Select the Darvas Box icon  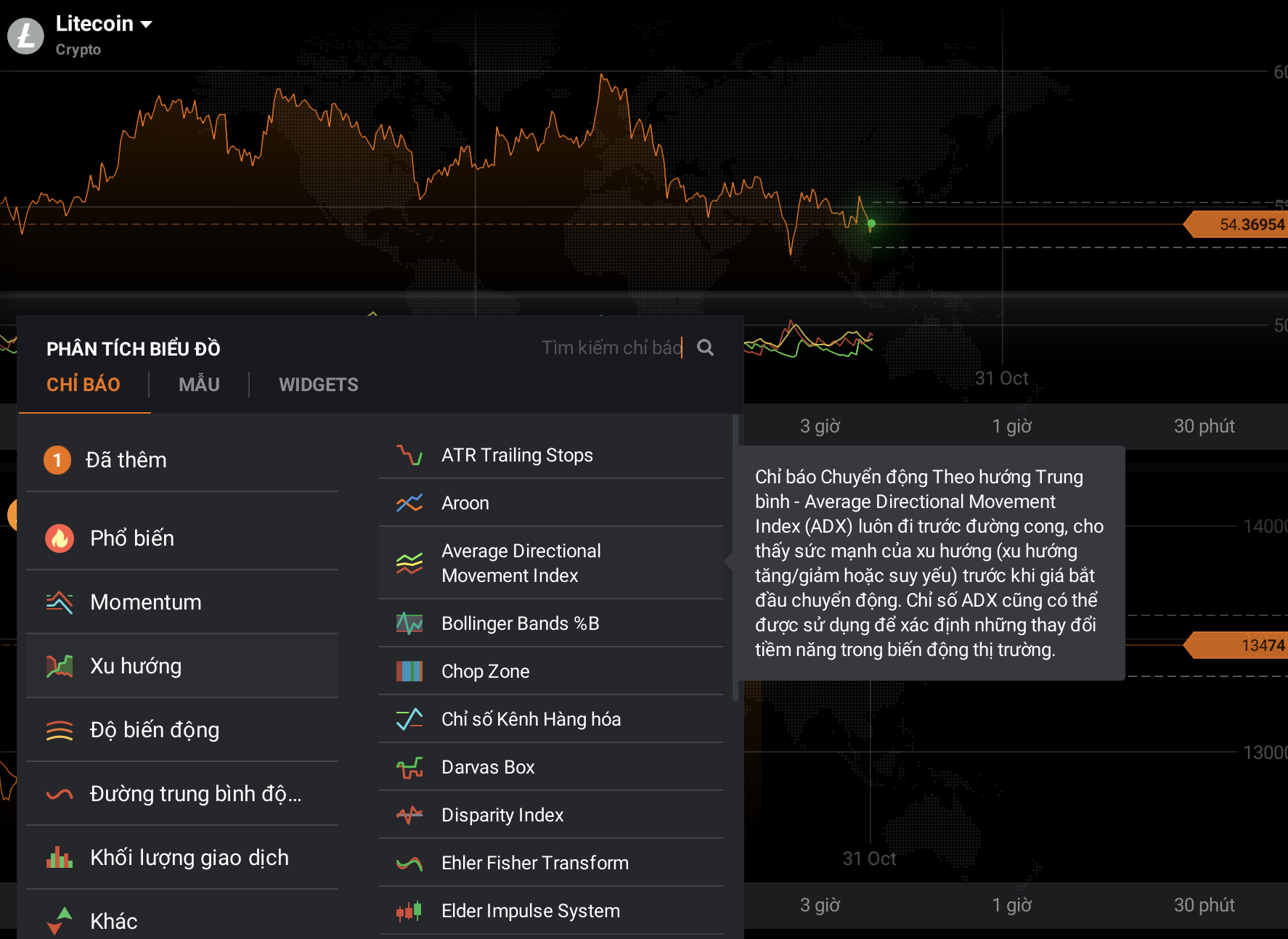409,767
